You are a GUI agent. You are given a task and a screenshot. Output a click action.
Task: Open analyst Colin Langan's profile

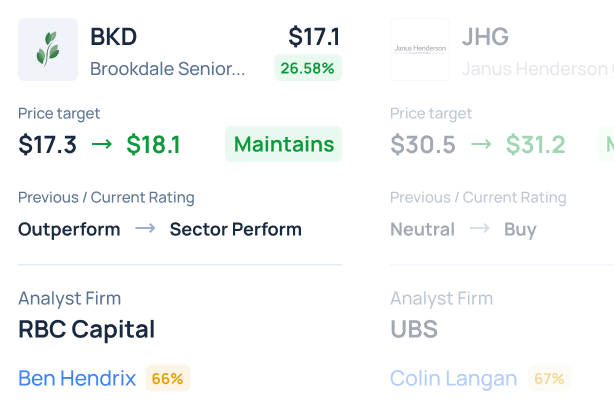(x=453, y=378)
